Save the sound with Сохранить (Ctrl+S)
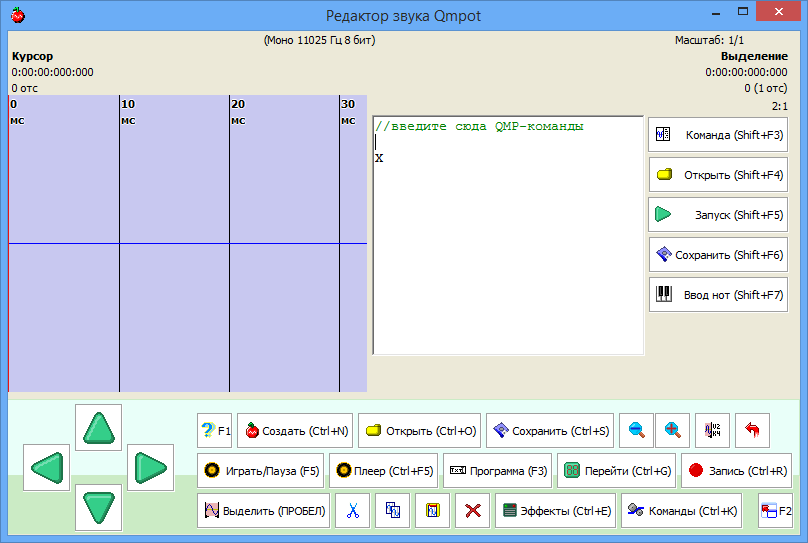 (x=550, y=430)
